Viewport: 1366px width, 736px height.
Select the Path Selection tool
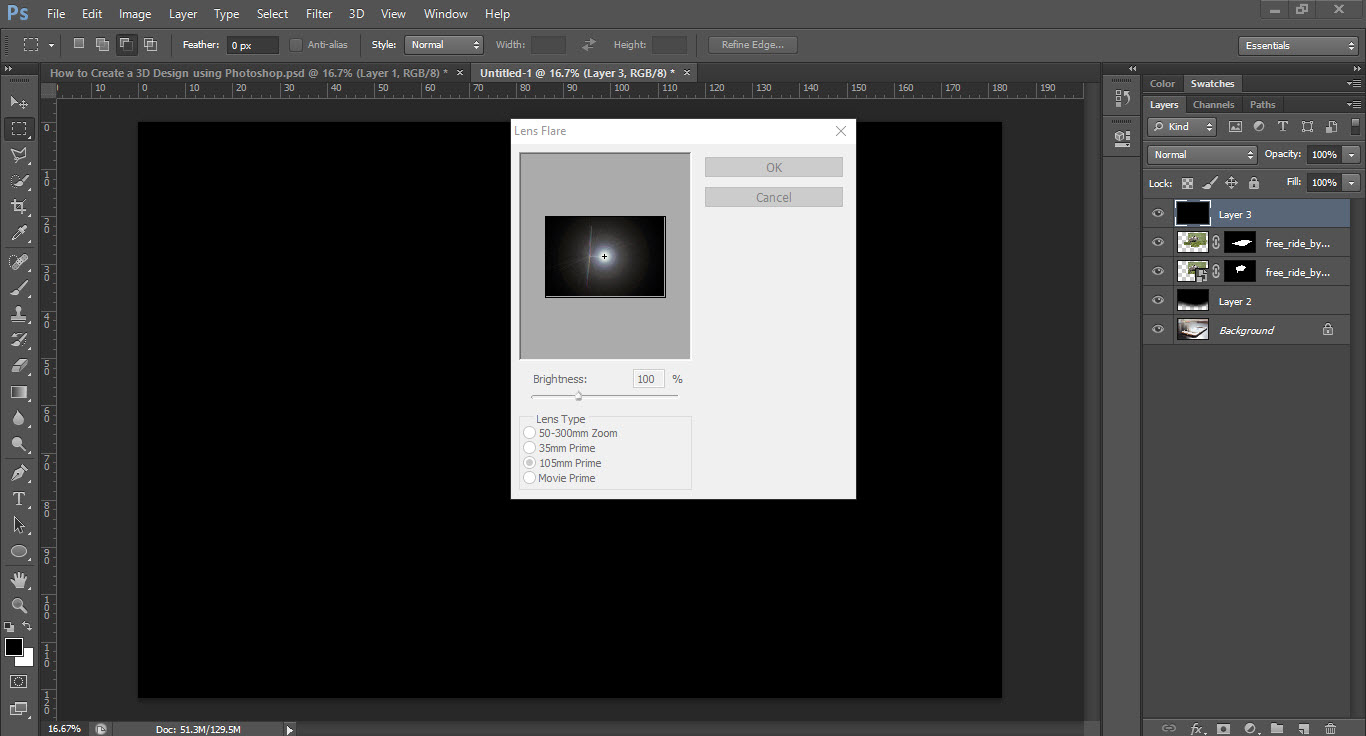click(x=19, y=524)
